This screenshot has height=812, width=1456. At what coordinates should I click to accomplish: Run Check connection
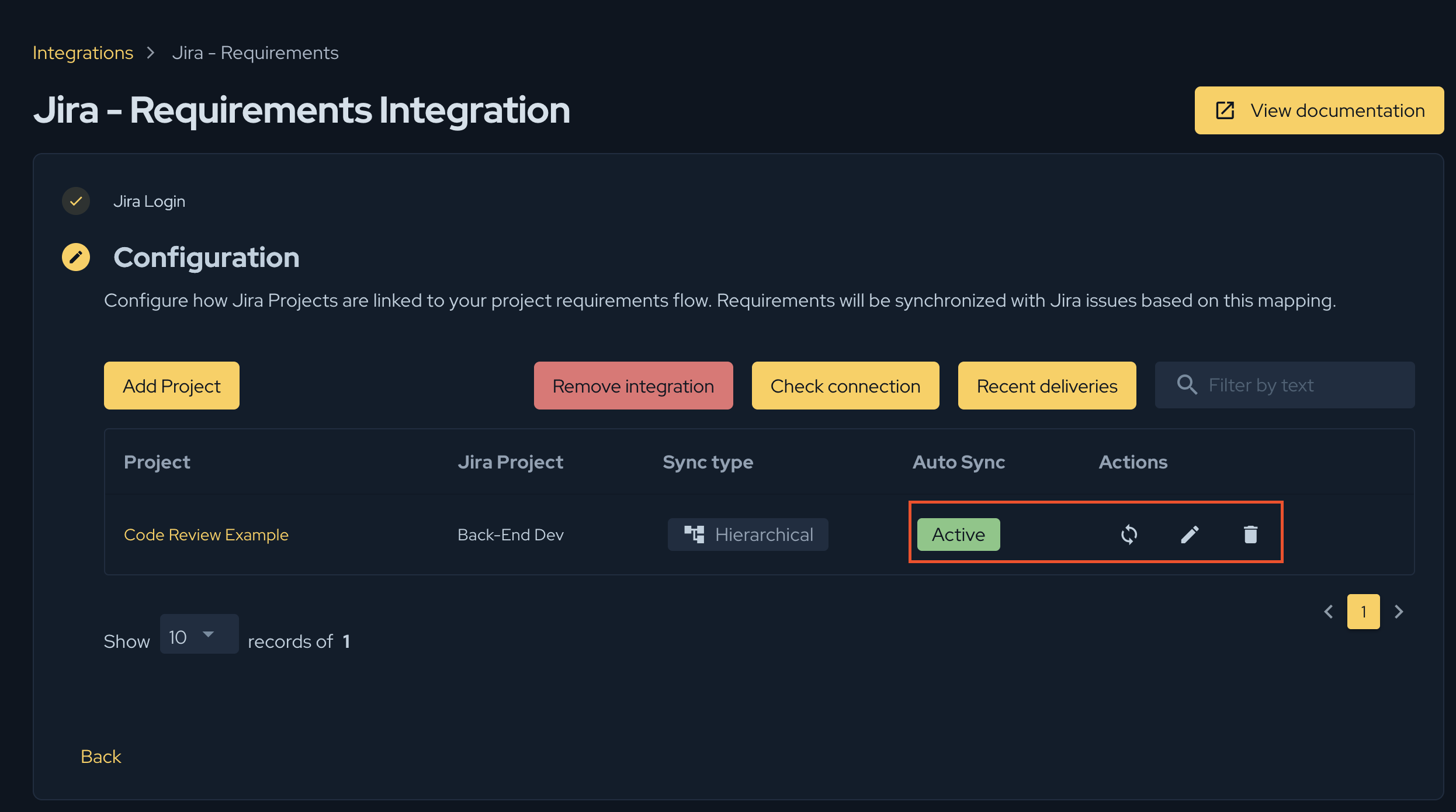[845, 386]
